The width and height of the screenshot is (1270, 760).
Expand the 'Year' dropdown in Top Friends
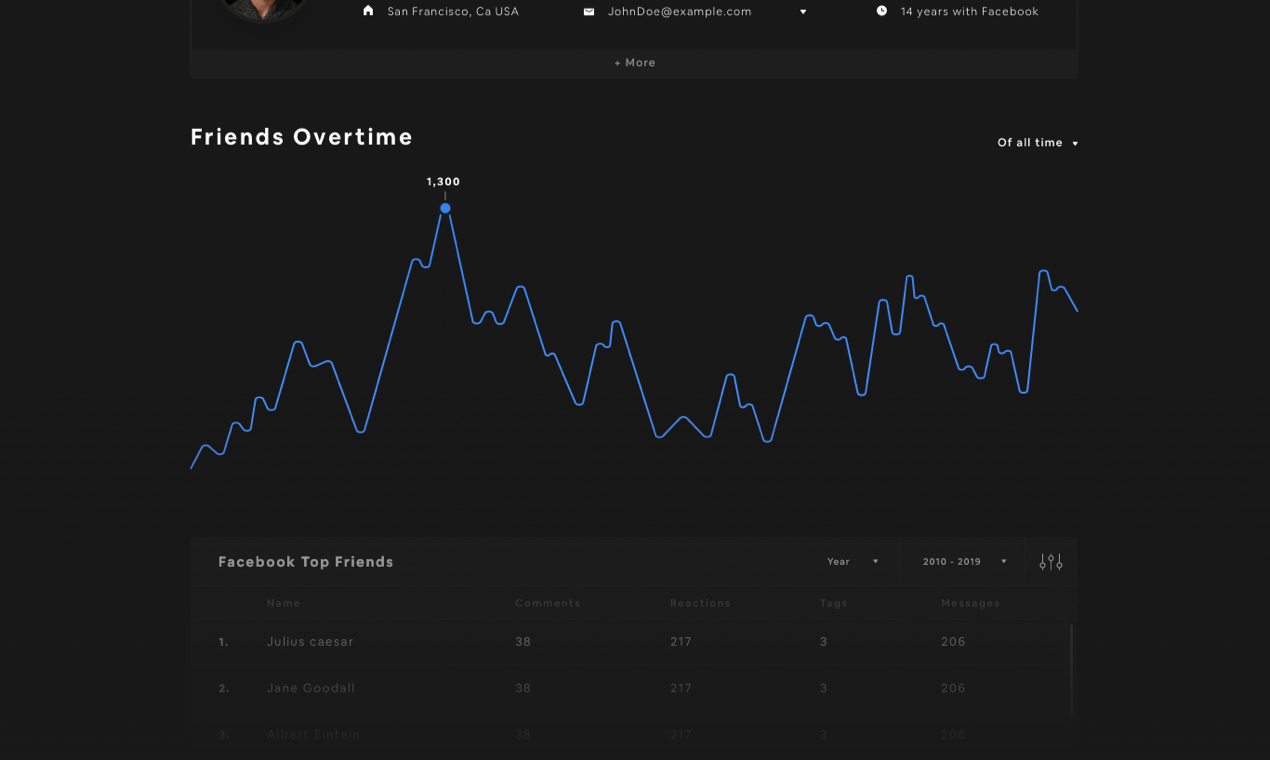coord(851,561)
